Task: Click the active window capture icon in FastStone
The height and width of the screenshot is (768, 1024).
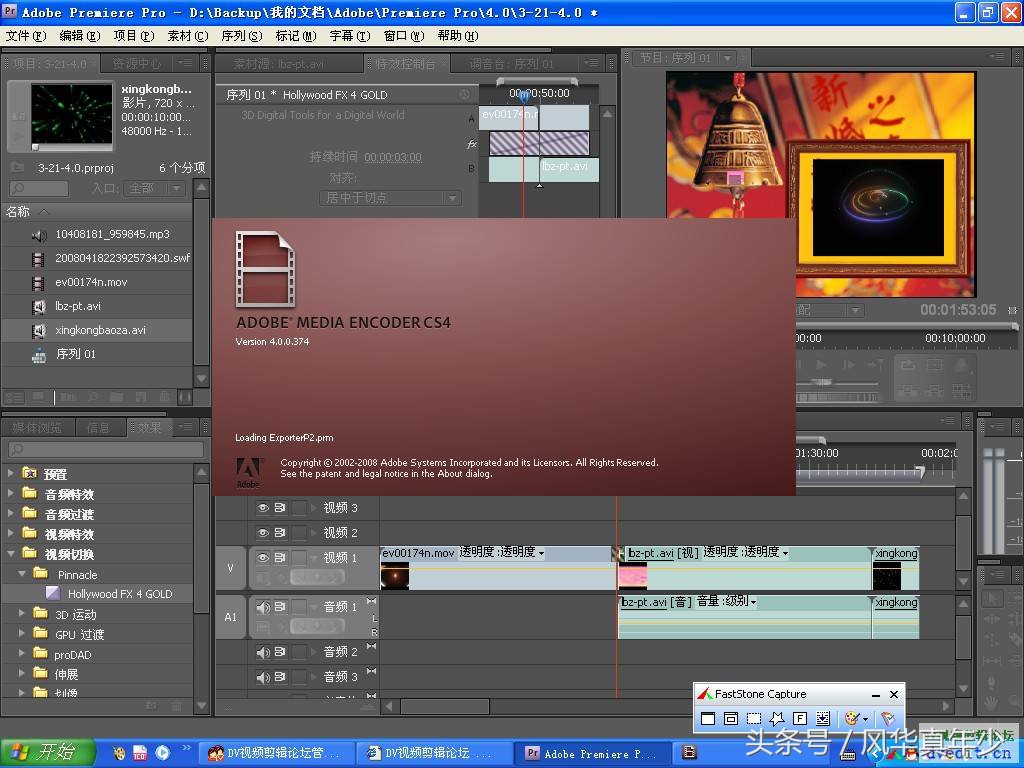Action: [708, 718]
